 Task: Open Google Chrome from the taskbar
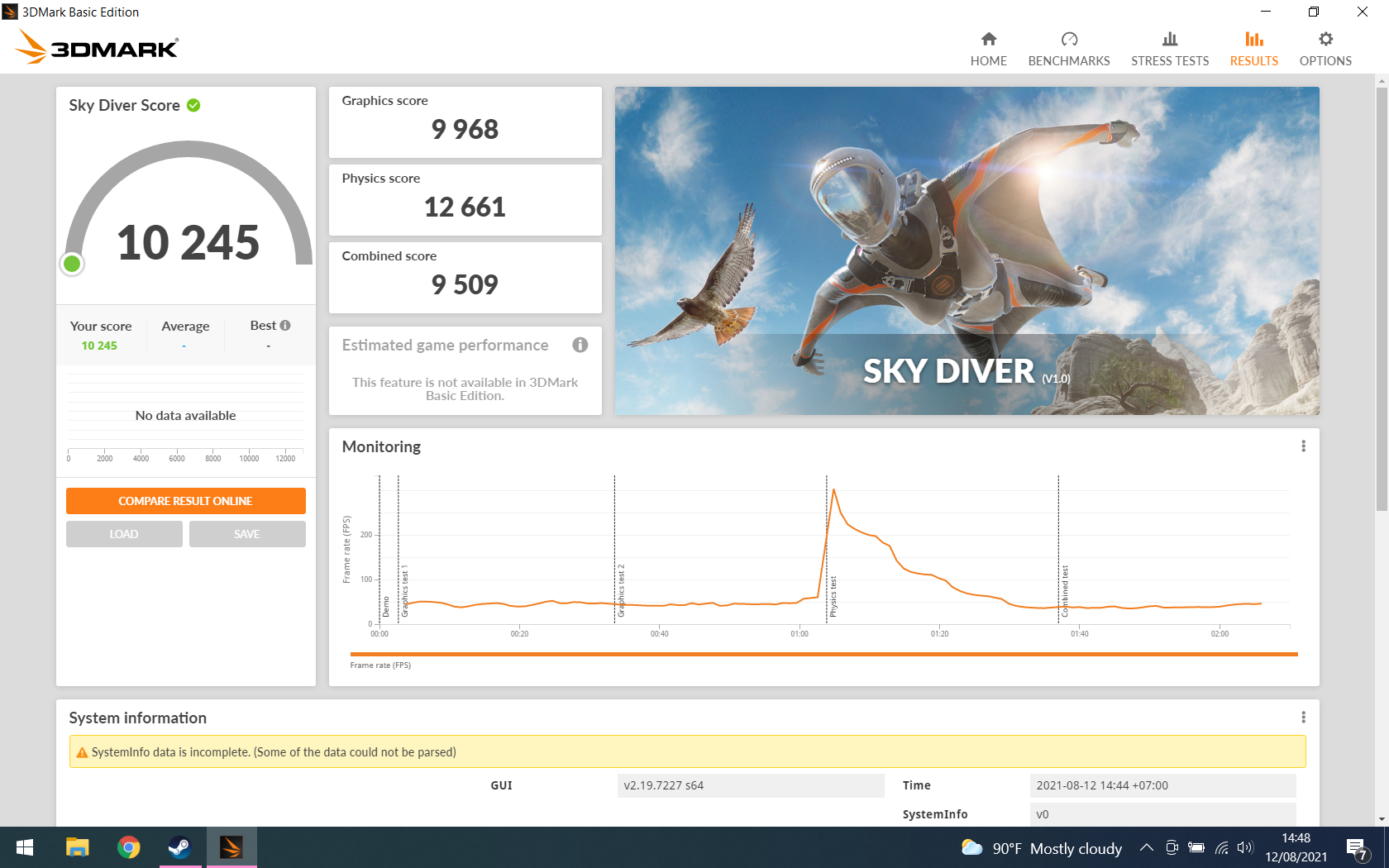pos(128,847)
